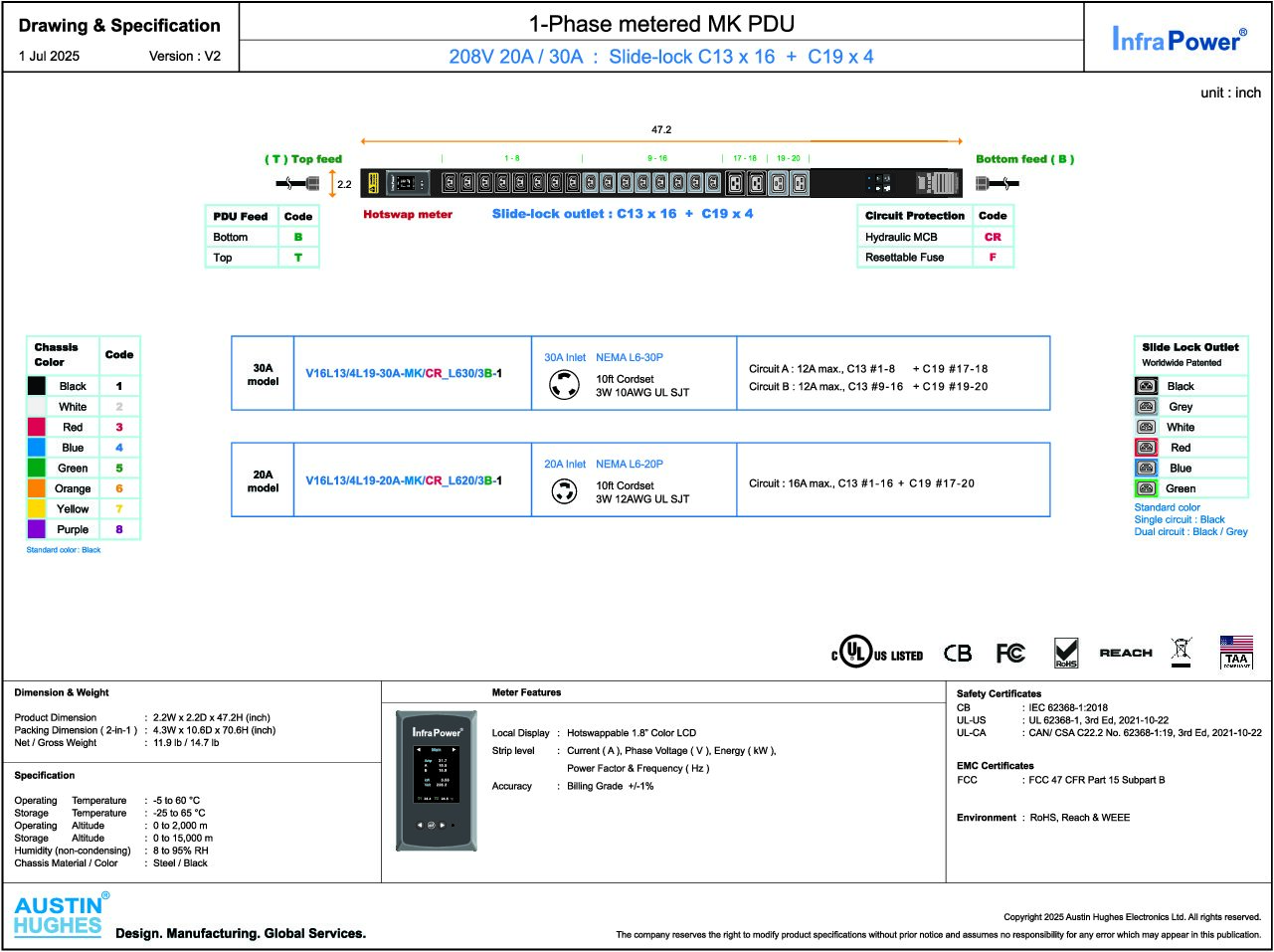Click the UL Listed certification logo

tap(877, 653)
